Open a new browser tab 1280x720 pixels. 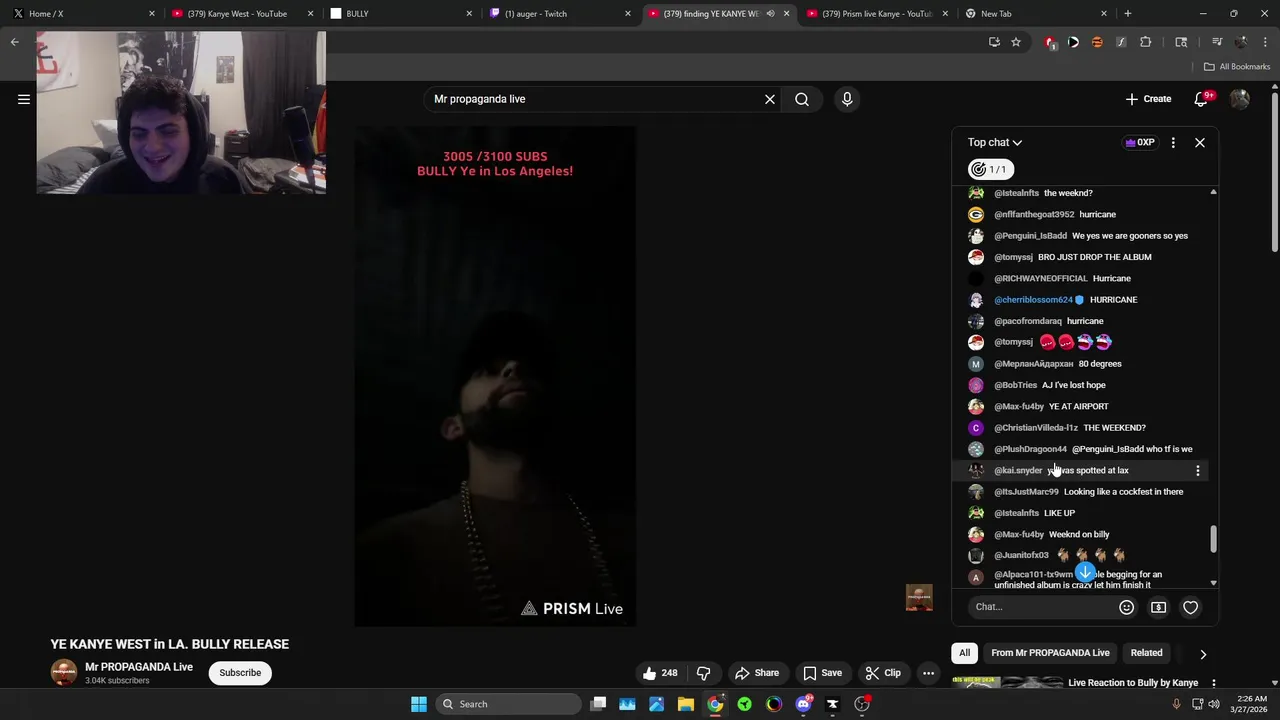click(1128, 14)
